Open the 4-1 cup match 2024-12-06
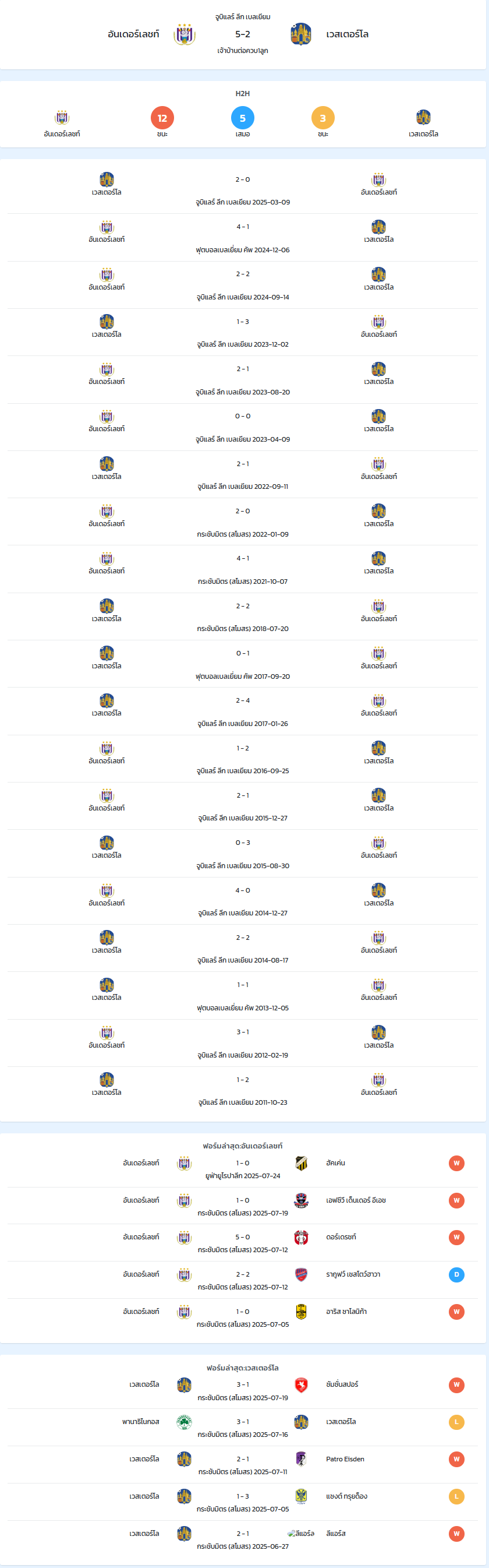Viewport: 489px width, 1568px height. coord(243,237)
